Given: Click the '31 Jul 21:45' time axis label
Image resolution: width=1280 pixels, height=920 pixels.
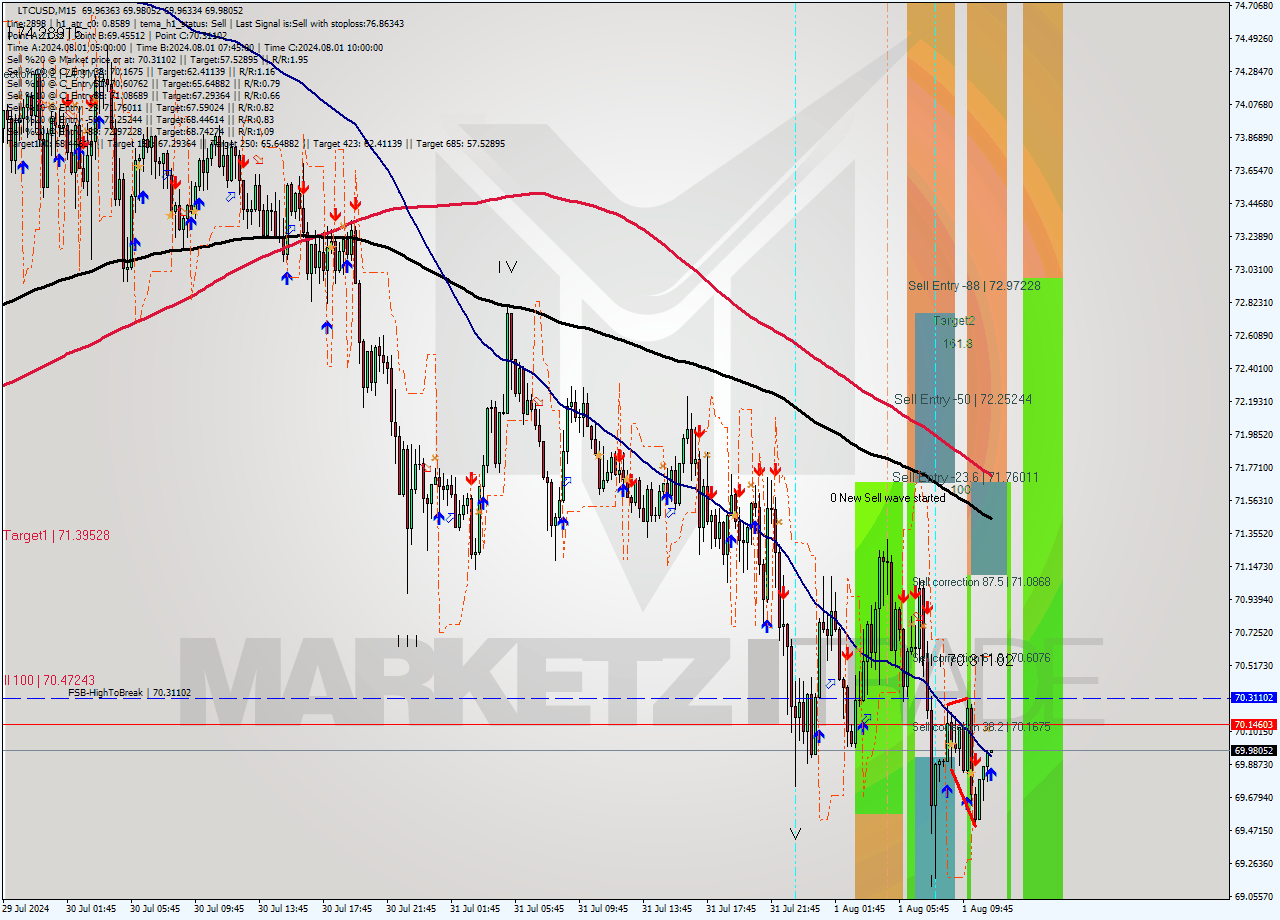Looking at the screenshot, I should (x=795, y=909).
